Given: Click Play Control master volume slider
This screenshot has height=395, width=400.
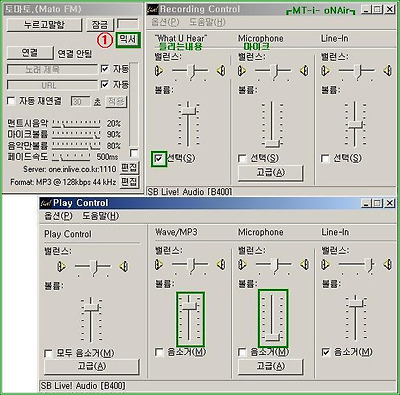Looking at the screenshot, I should click(91, 319).
